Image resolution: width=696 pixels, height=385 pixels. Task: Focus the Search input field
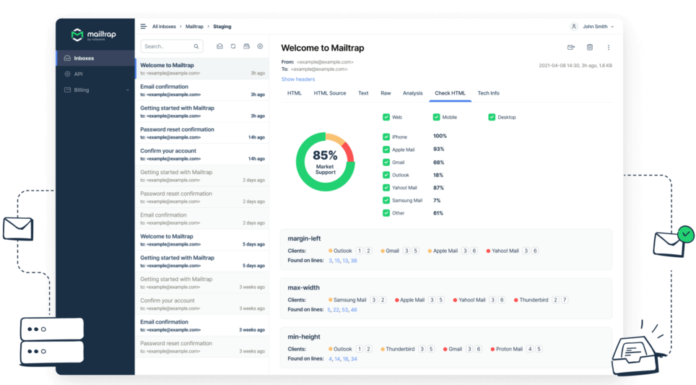(171, 46)
